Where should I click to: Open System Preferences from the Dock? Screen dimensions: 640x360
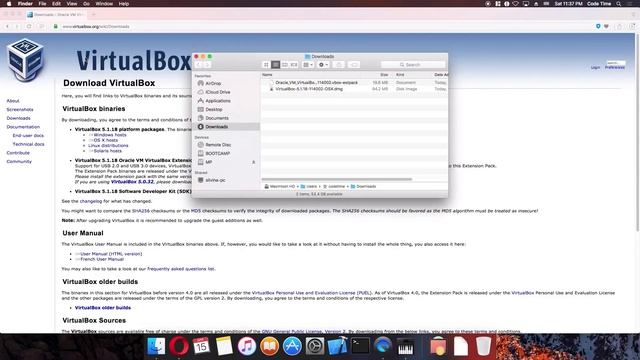tap(315, 346)
